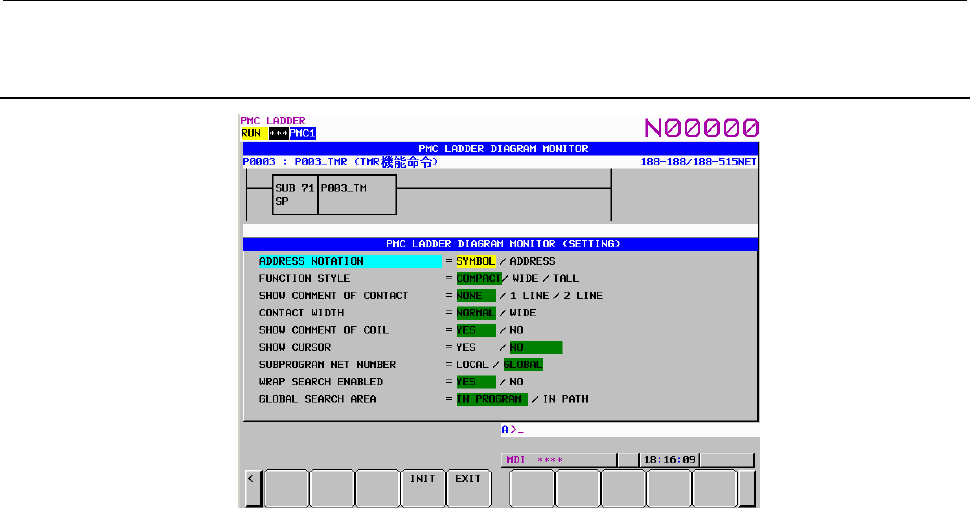Set function style to COMPACT
The image size is (970, 508).
pos(479,279)
